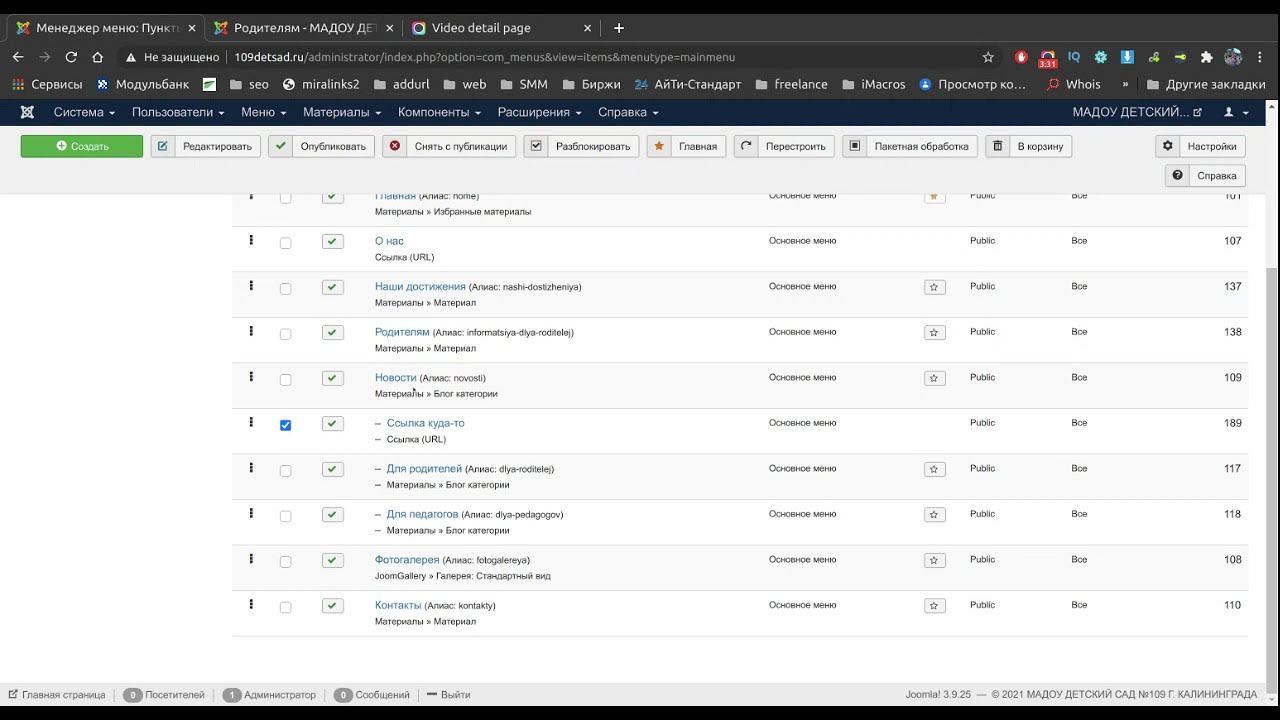Select the Фотогалерея row checkbox
1280x720 pixels.
[x=285, y=562]
